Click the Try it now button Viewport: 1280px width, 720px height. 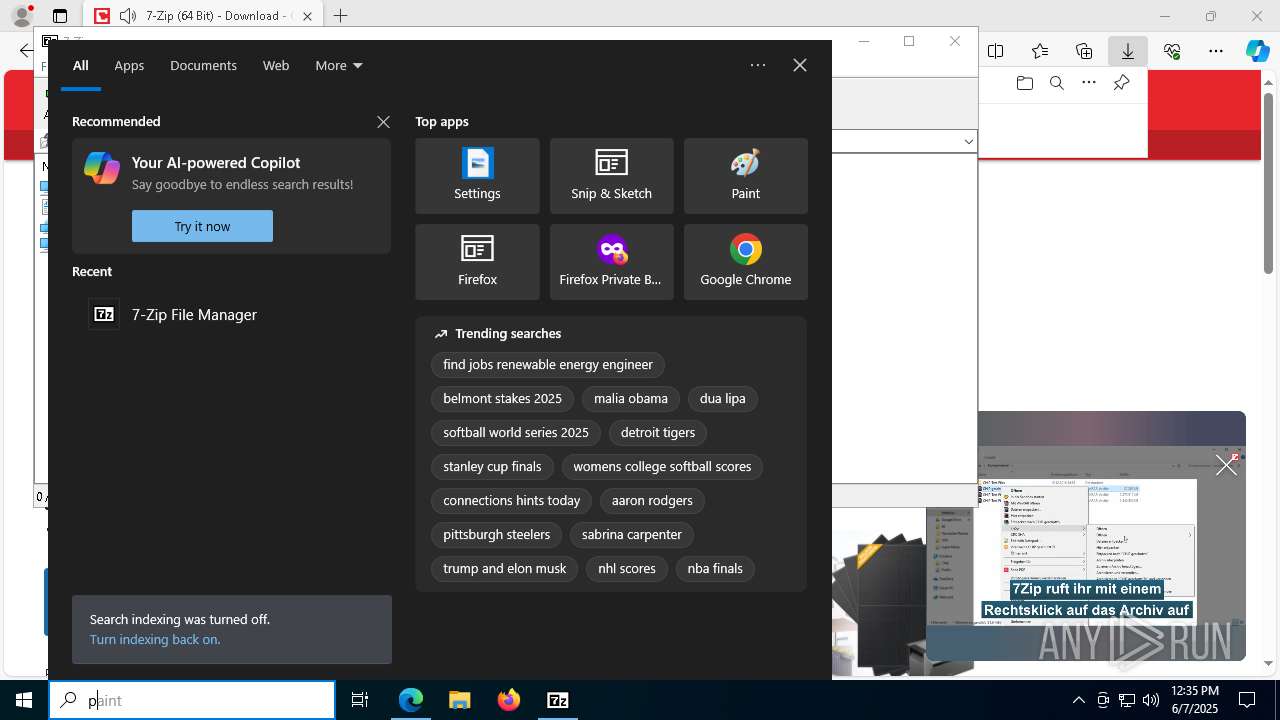pos(202,226)
